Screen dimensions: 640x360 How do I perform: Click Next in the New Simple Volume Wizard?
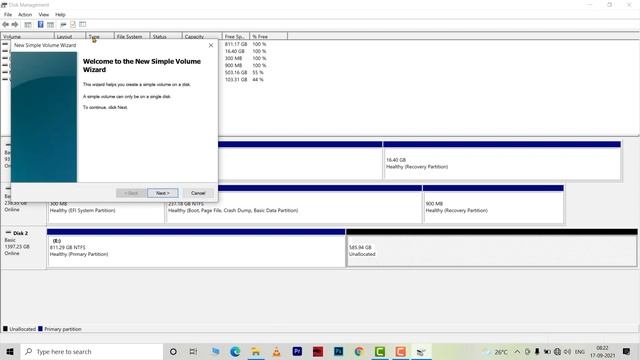point(162,193)
